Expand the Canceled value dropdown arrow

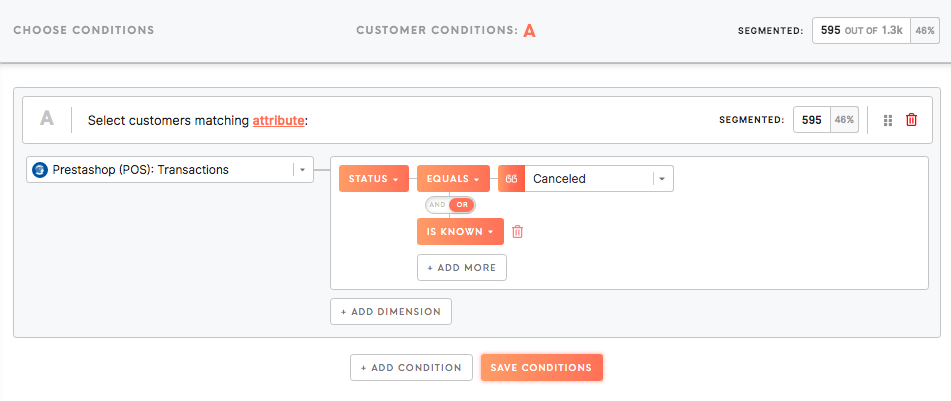(662, 179)
